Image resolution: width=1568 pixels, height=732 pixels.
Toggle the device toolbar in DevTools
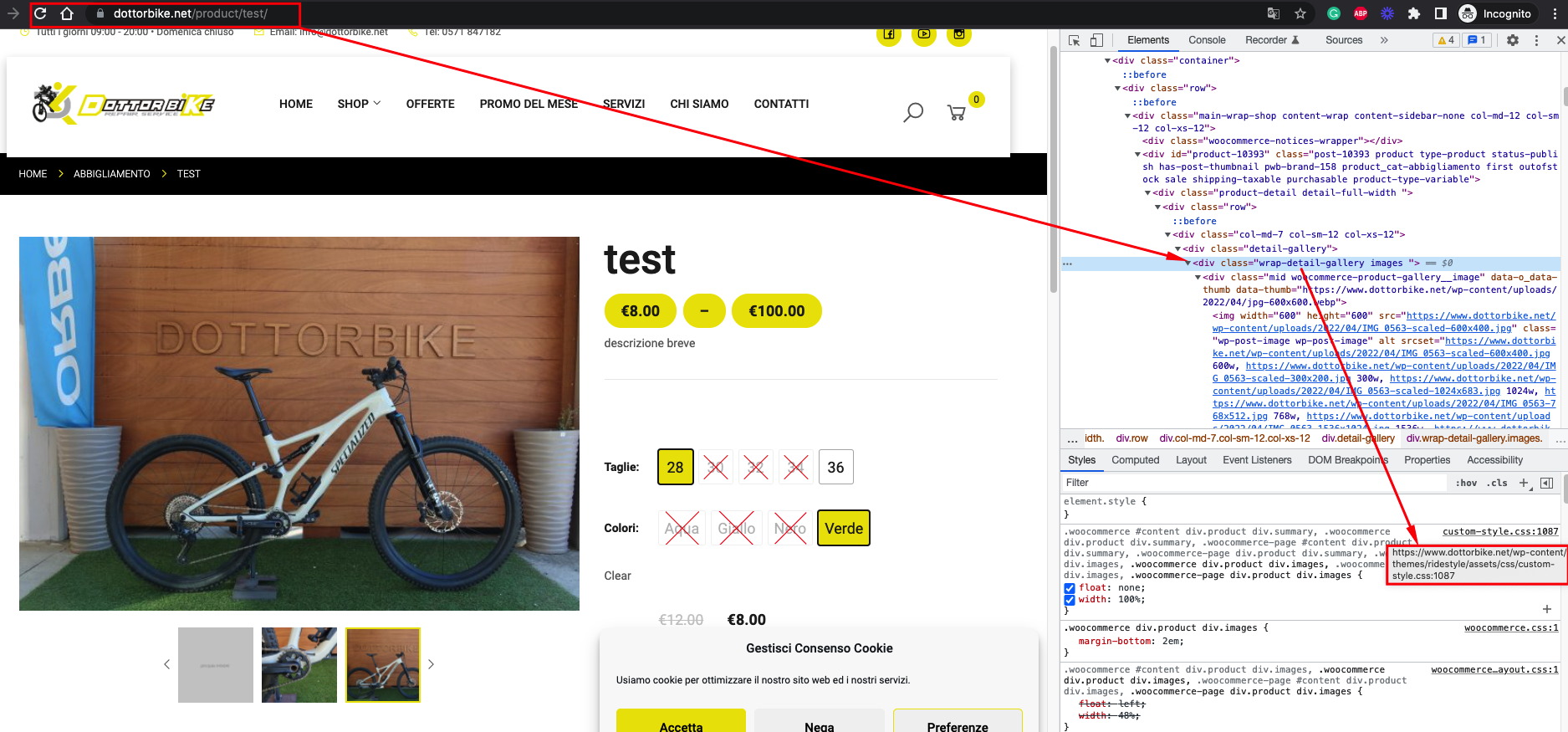tap(1096, 40)
